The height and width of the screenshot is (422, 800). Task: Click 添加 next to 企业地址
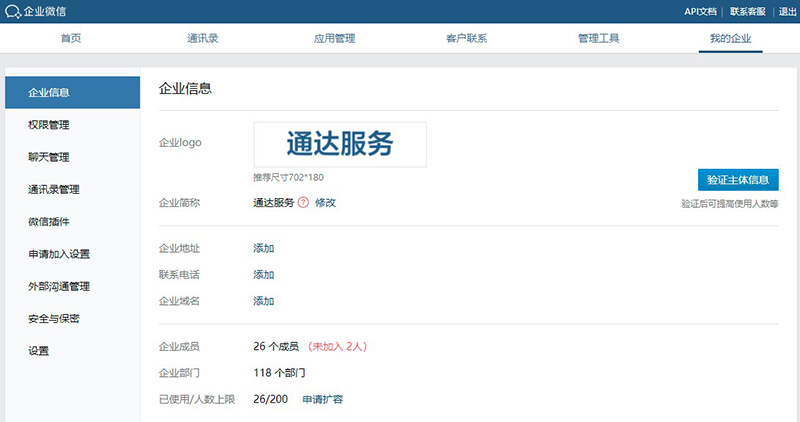pos(264,249)
